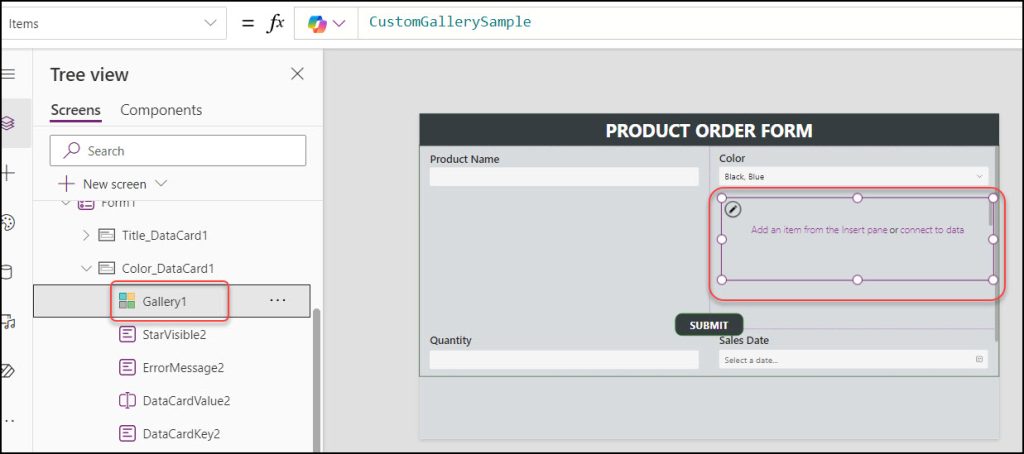Image resolution: width=1024 pixels, height=454 pixels.
Task: Open the Gallery1 more options ellipsis
Action: tap(278, 300)
